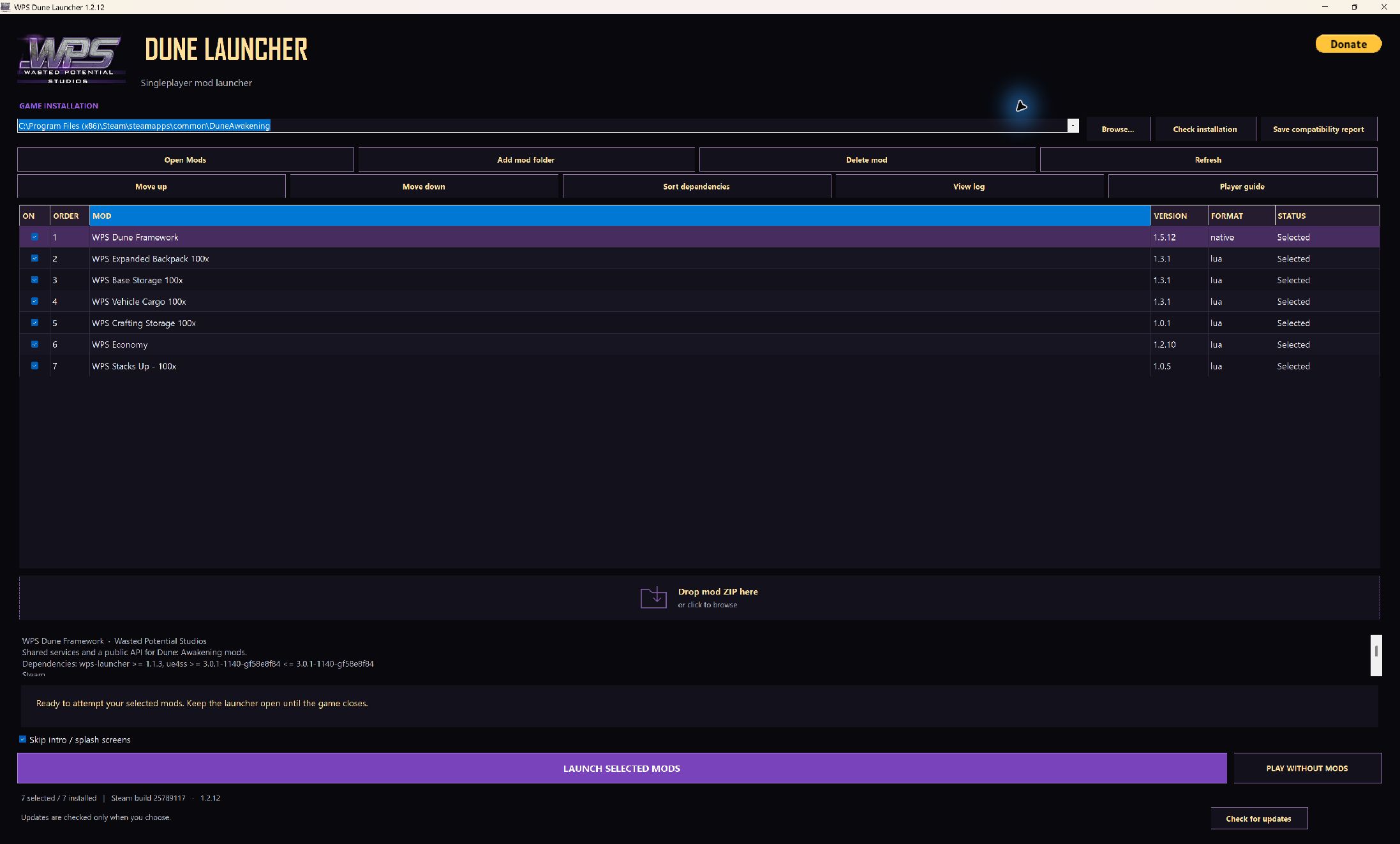This screenshot has height=844, width=1400.
Task: Refresh the mod list
Action: pos(1208,159)
